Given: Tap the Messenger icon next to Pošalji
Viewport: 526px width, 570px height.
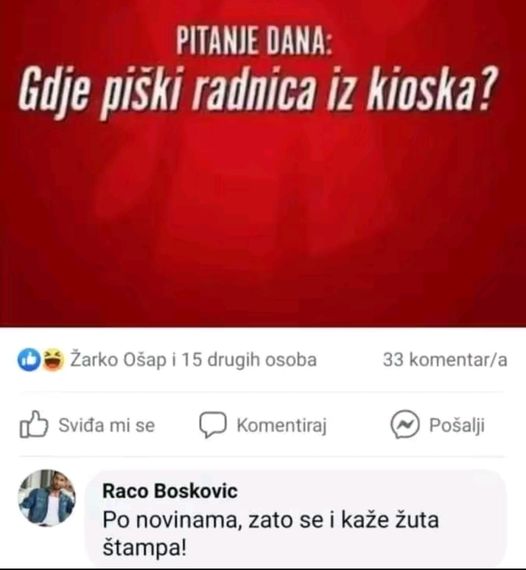Looking at the screenshot, I should [x=405, y=424].
